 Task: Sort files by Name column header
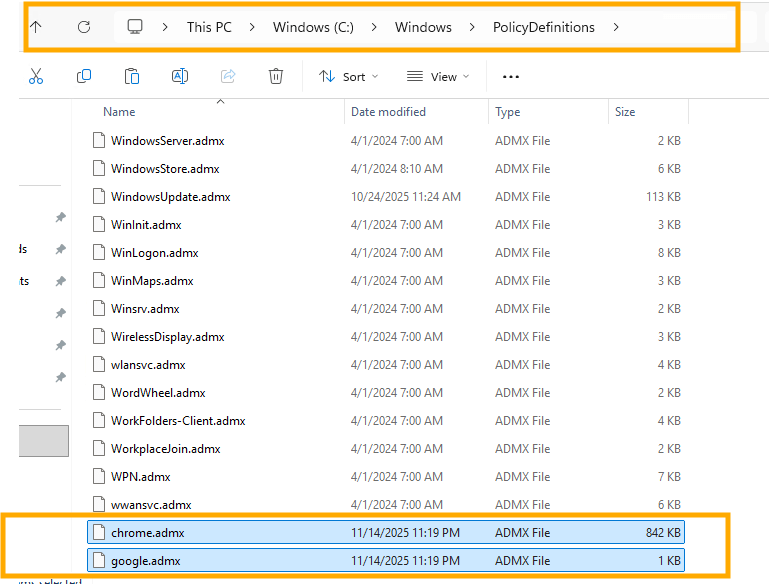point(119,112)
